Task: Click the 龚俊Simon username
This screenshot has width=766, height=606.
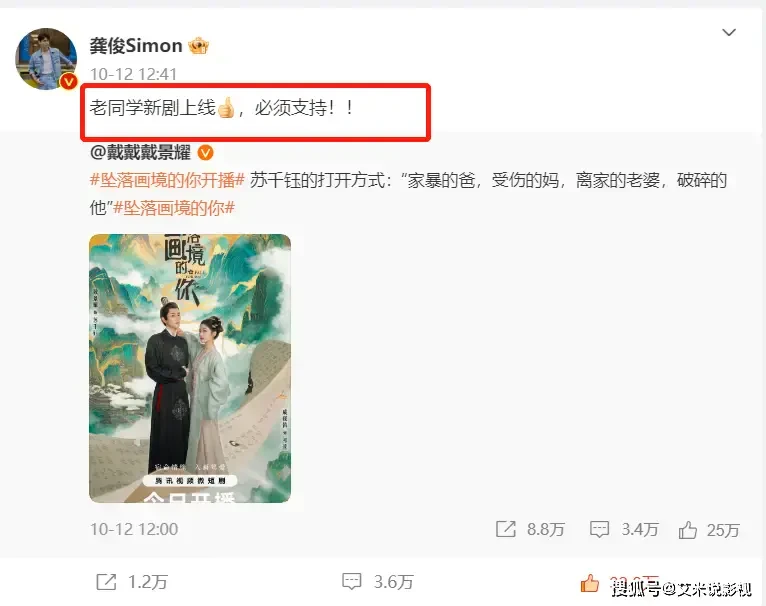Action: [x=136, y=45]
